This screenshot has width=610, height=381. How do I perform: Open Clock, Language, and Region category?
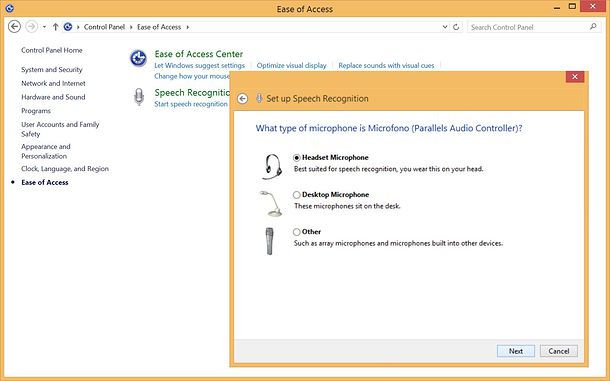click(65, 169)
